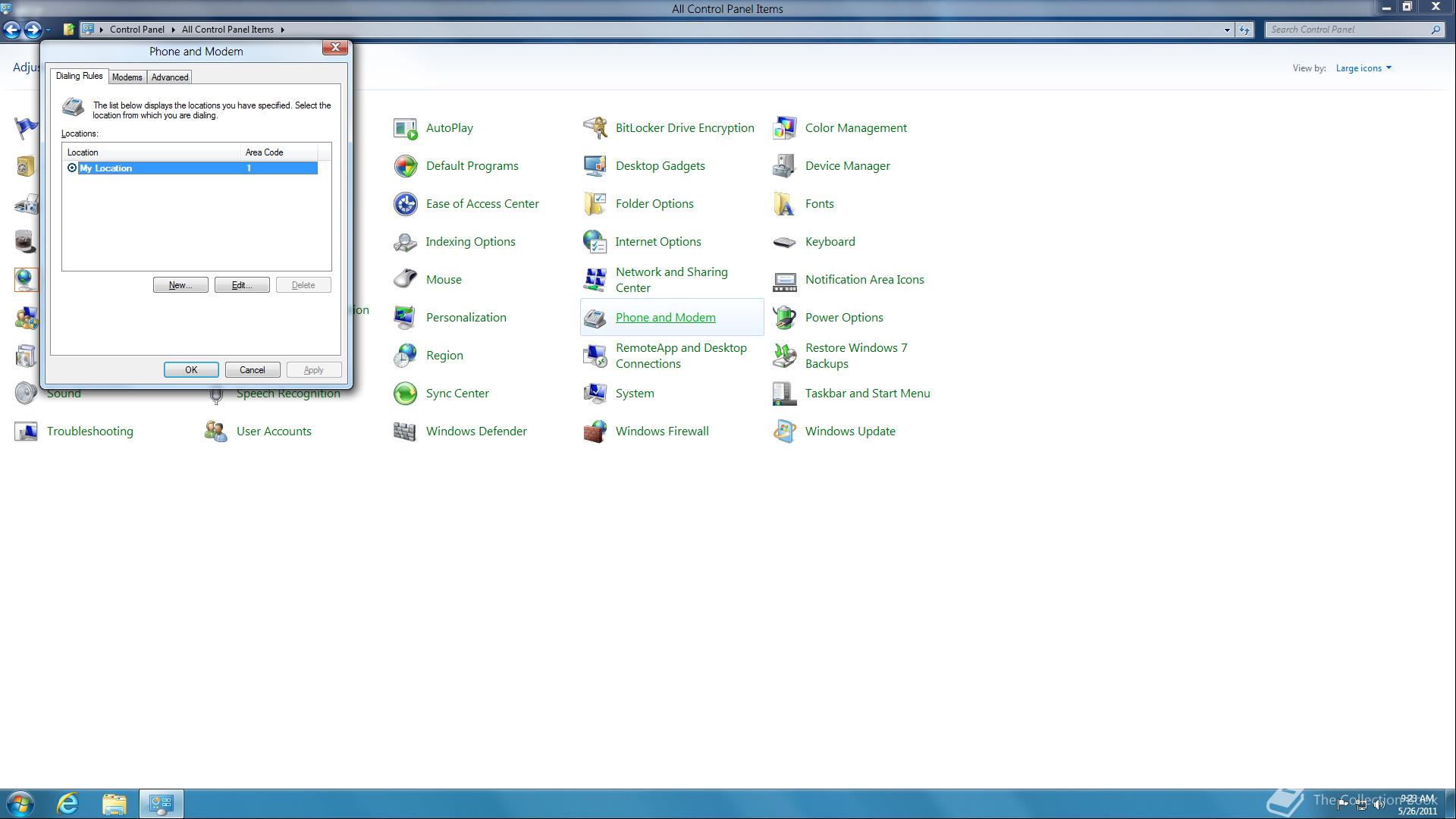Click the Personalization icon

[405, 318]
